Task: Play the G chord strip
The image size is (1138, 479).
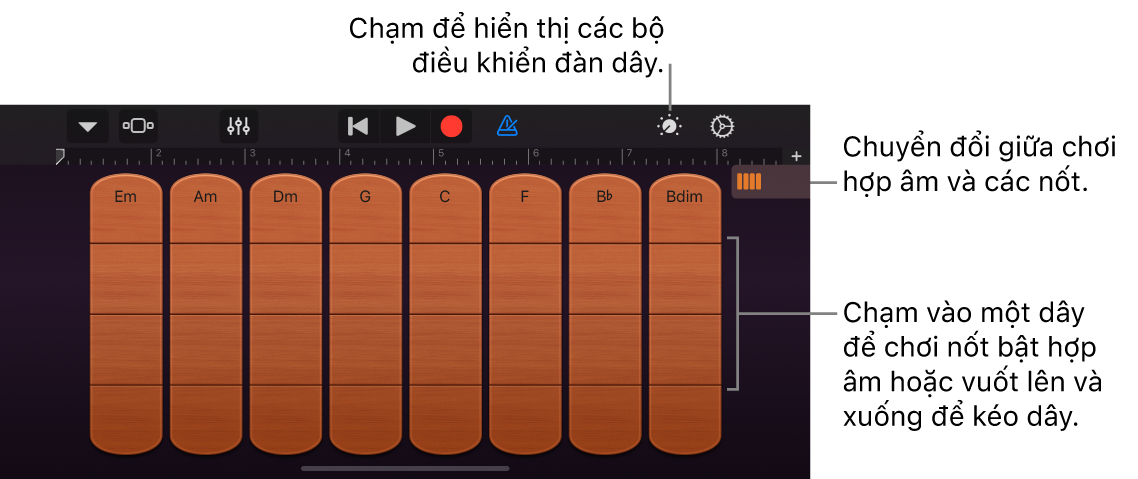Action: [x=365, y=314]
